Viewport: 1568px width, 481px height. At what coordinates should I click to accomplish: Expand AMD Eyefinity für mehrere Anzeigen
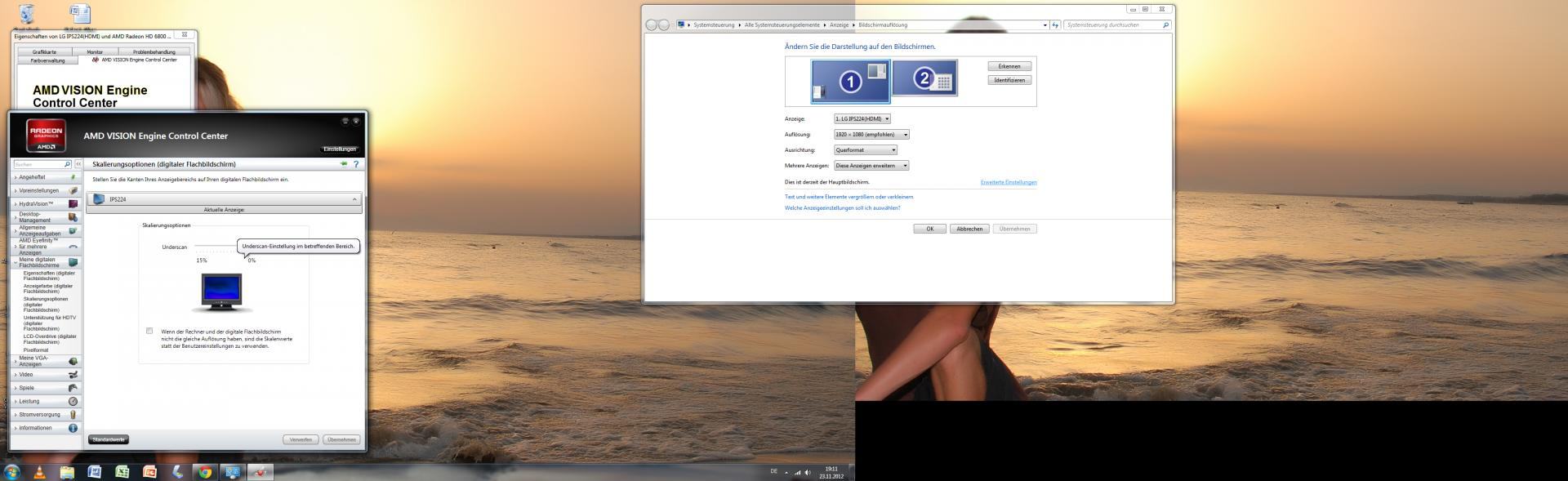tap(46, 247)
